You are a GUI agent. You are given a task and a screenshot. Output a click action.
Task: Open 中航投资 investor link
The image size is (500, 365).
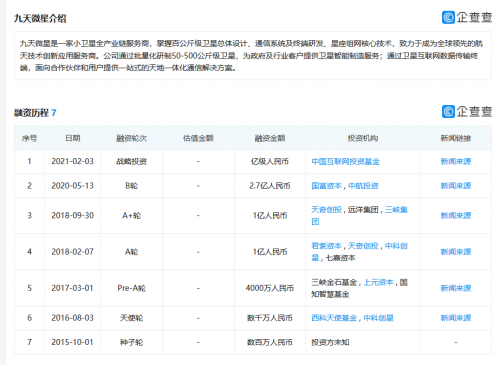coord(363,186)
